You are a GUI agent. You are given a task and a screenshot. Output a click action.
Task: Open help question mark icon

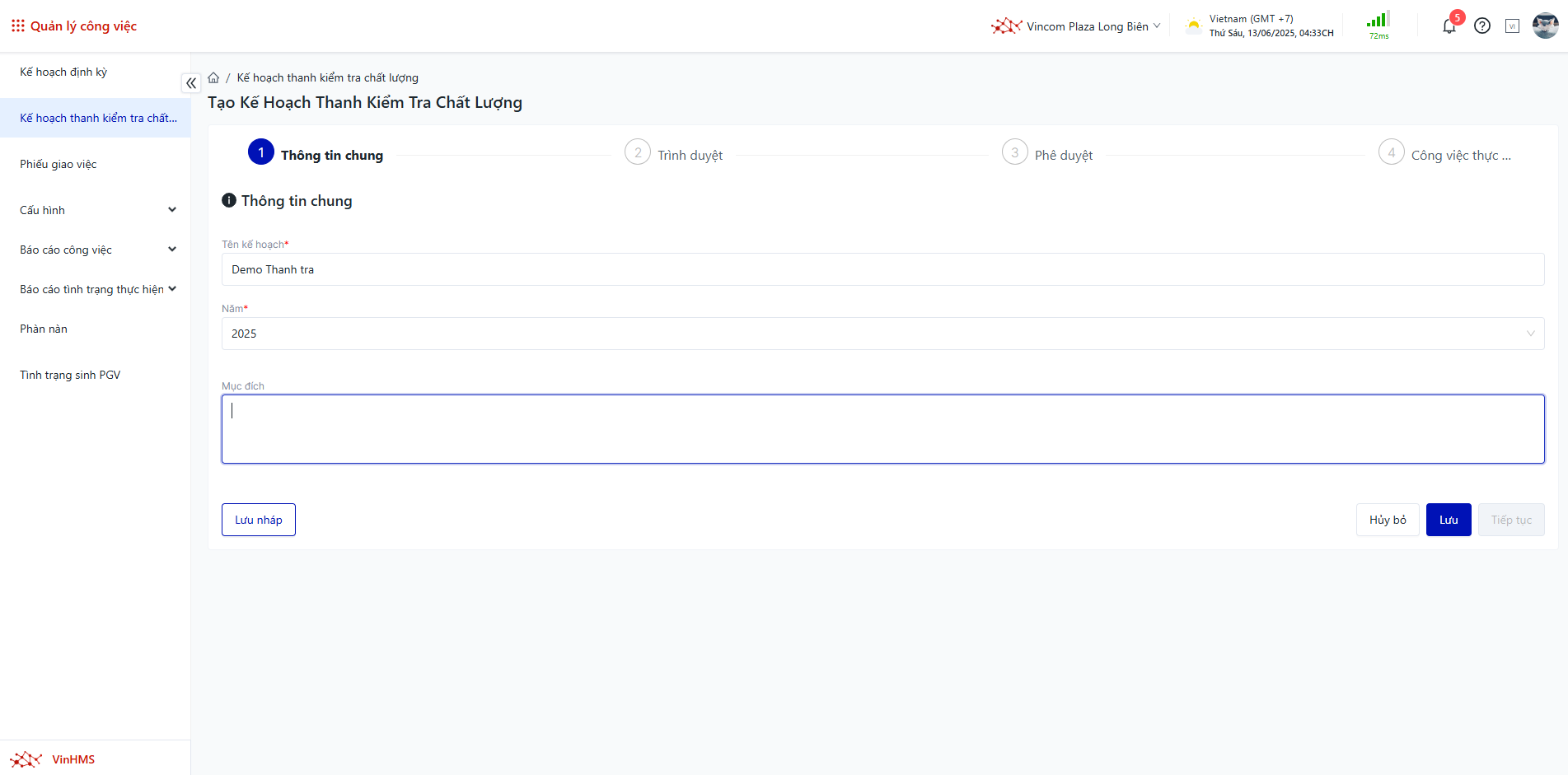[x=1481, y=26]
